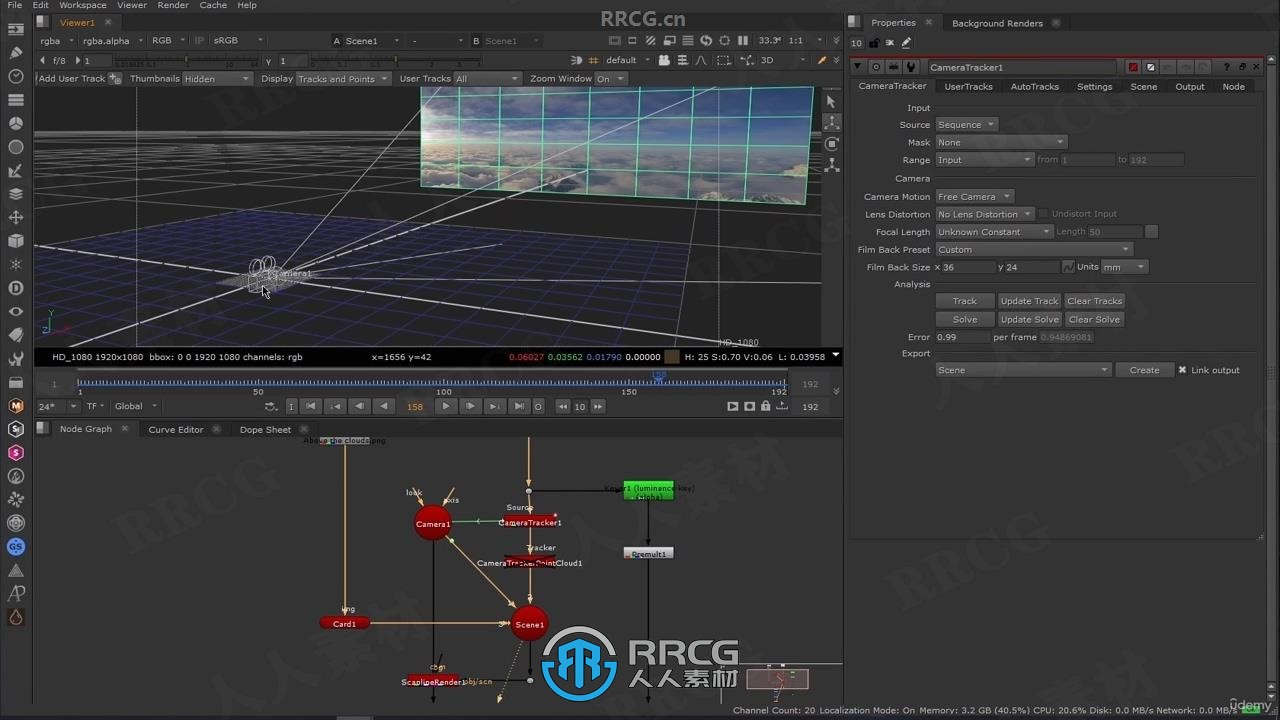
Task: Float the CameraTracker1 properties panel
Action: coord(1243,67)
